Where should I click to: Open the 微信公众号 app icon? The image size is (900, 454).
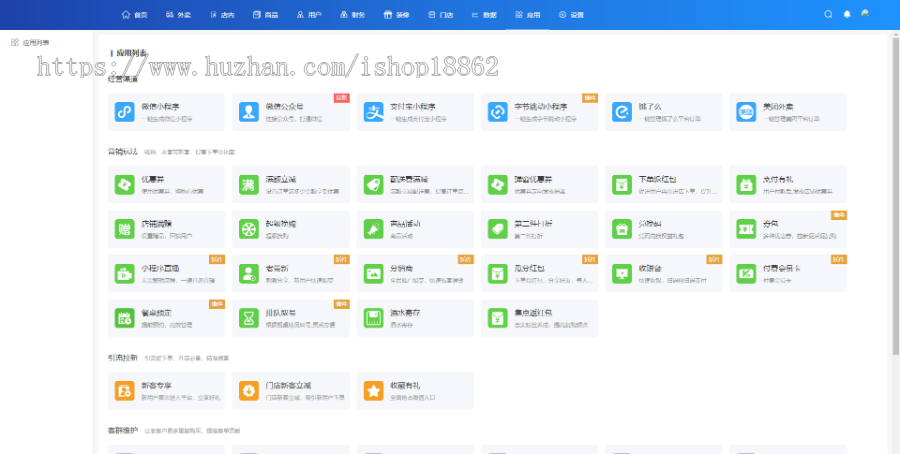coord(249,112)
